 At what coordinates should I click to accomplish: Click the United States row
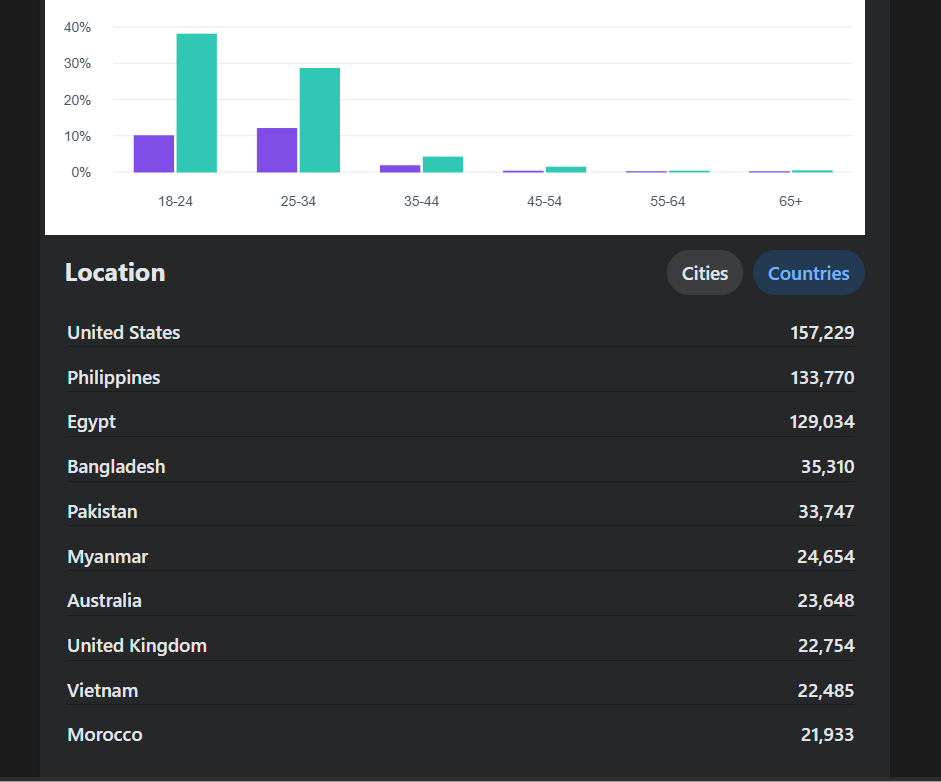(x=460, y=332)
